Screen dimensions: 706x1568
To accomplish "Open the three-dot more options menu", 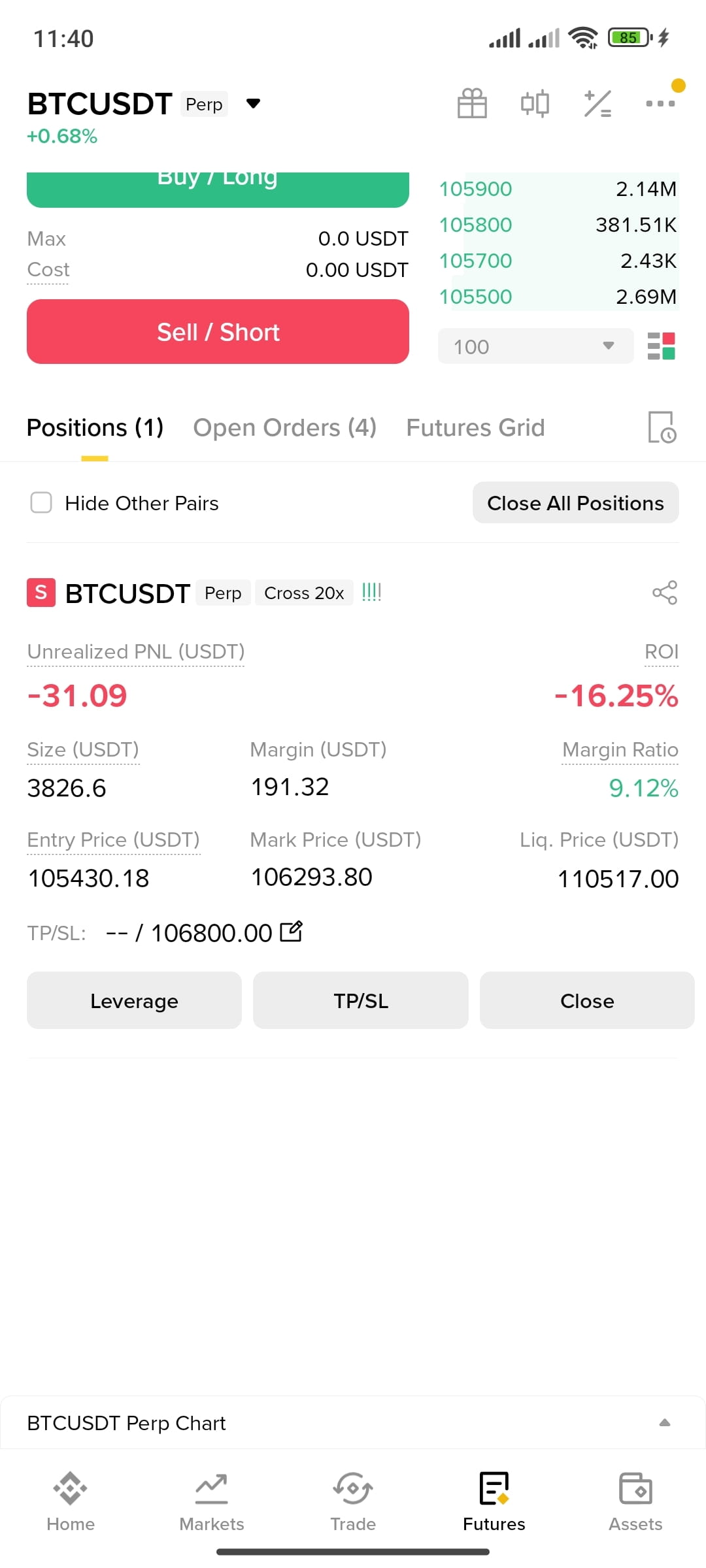I will point(660,103).
